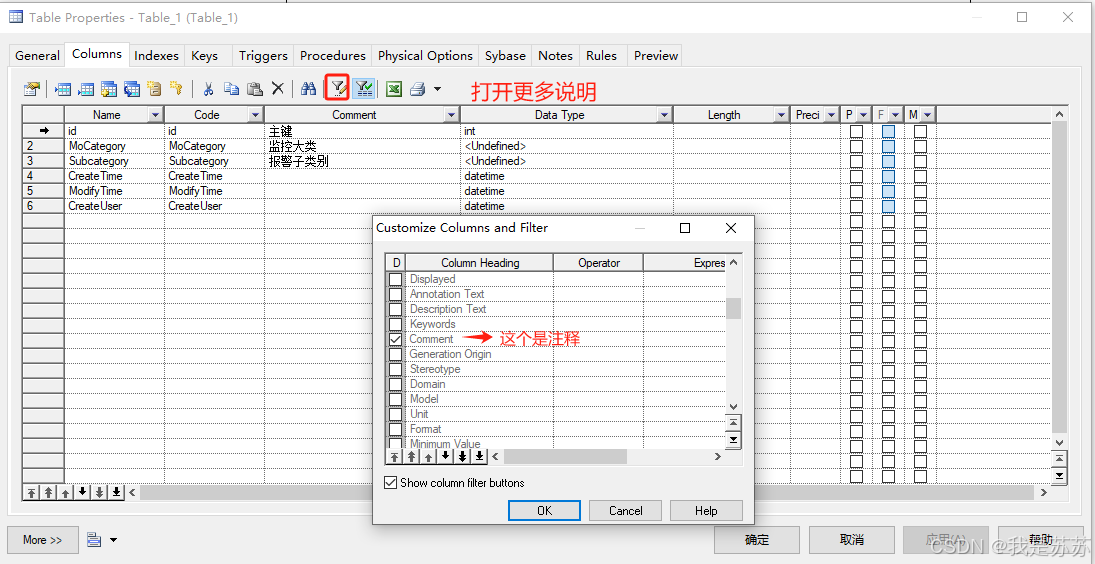Viewport: 1095px width, 564px height.
Task: Switch to the Keys tab
Action: pyautogui.click(x=204, y=56)
